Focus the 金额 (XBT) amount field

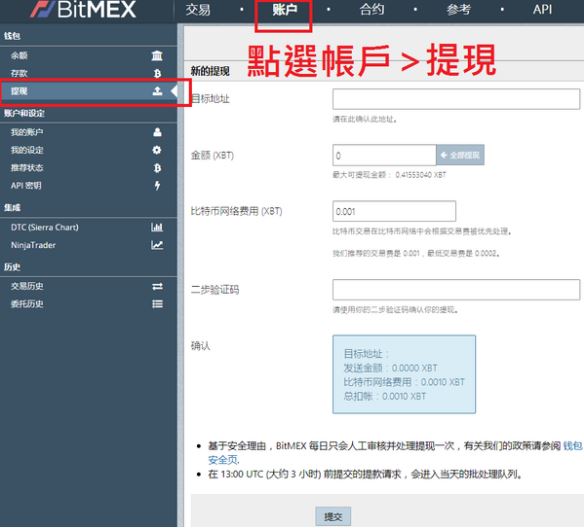[384, 155]
